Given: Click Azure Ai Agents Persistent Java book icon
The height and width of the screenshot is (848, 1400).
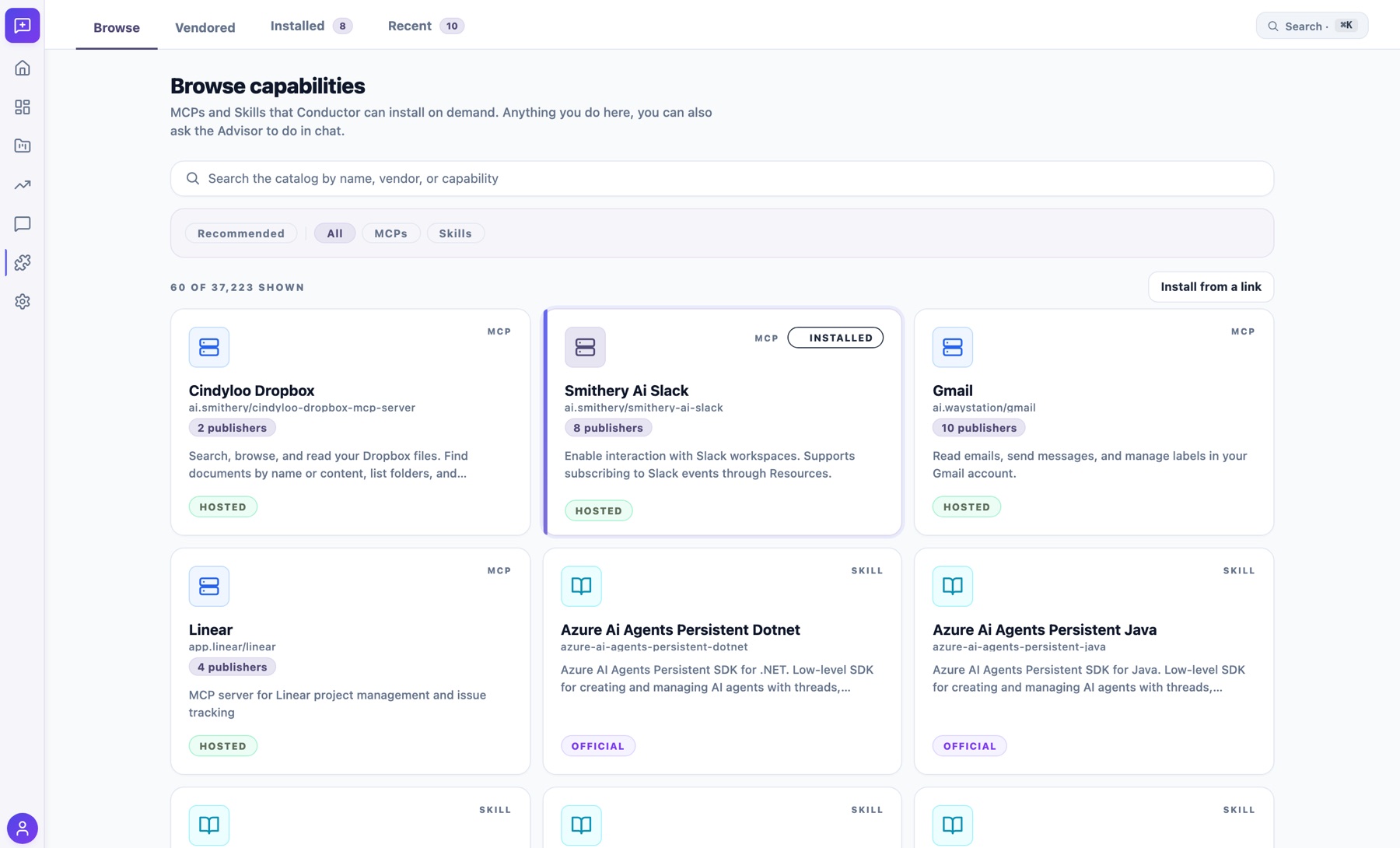Looking at the screenshot, I should pyautogui.click(x=953, y=586).
